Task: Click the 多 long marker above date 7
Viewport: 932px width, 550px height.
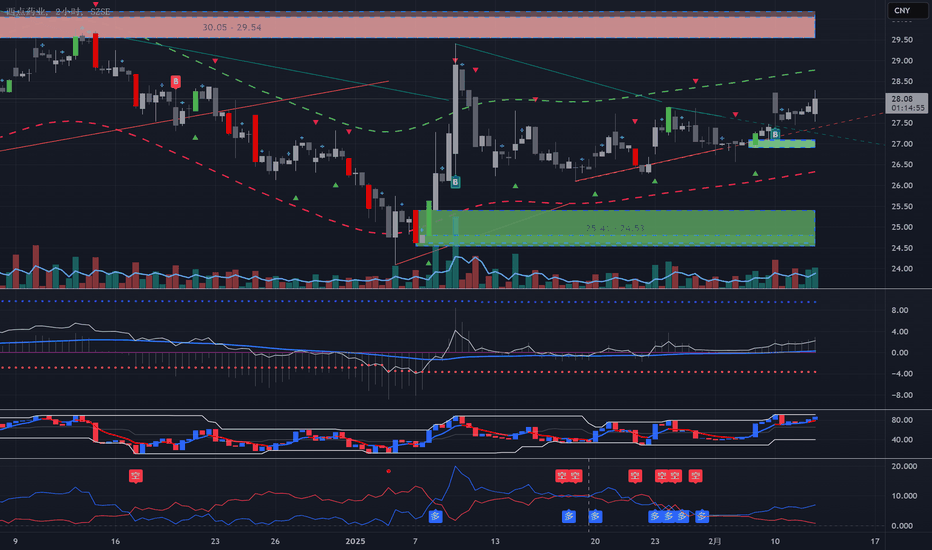Action: point(435,516)
